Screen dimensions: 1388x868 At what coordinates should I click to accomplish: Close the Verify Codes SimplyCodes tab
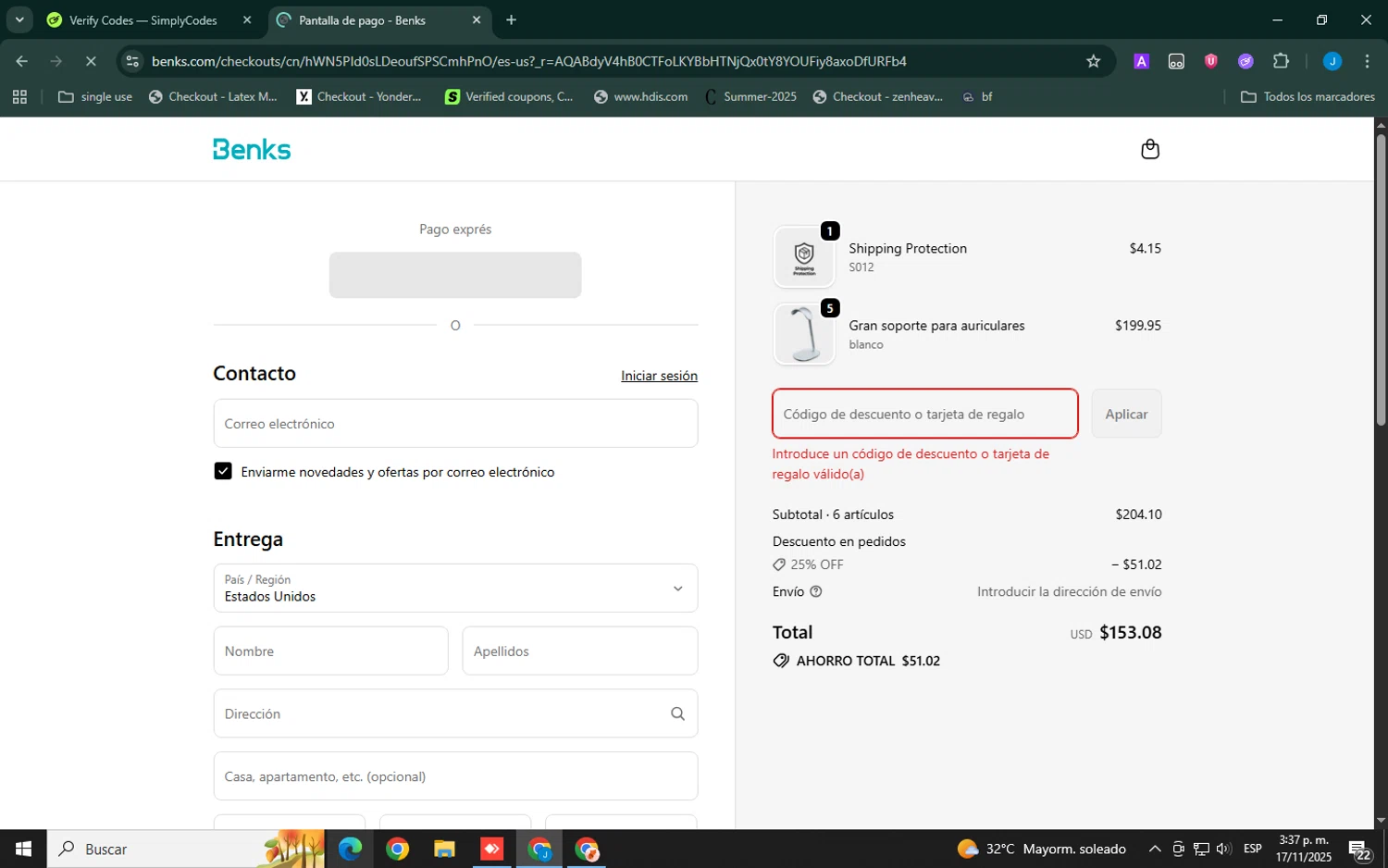pyautogui.click(x=247, y=19)
